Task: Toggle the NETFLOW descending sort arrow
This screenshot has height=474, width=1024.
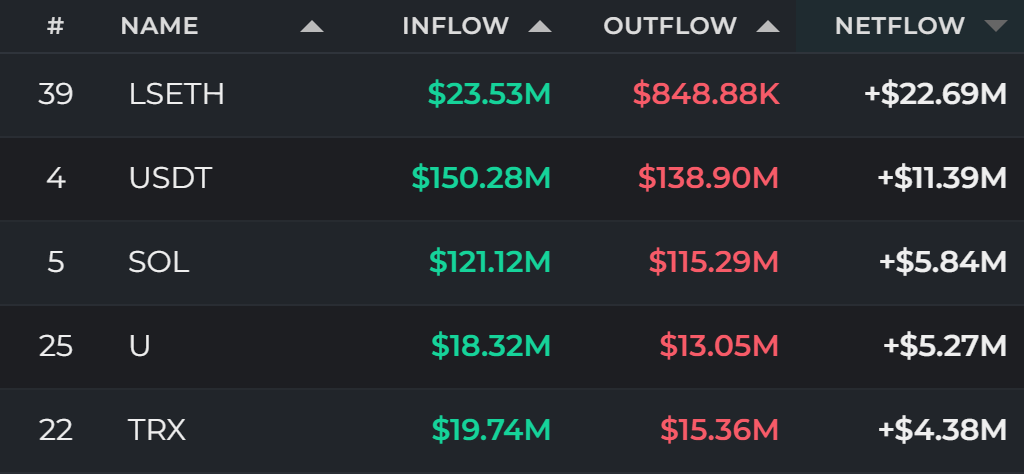Action: click(996, 26)
